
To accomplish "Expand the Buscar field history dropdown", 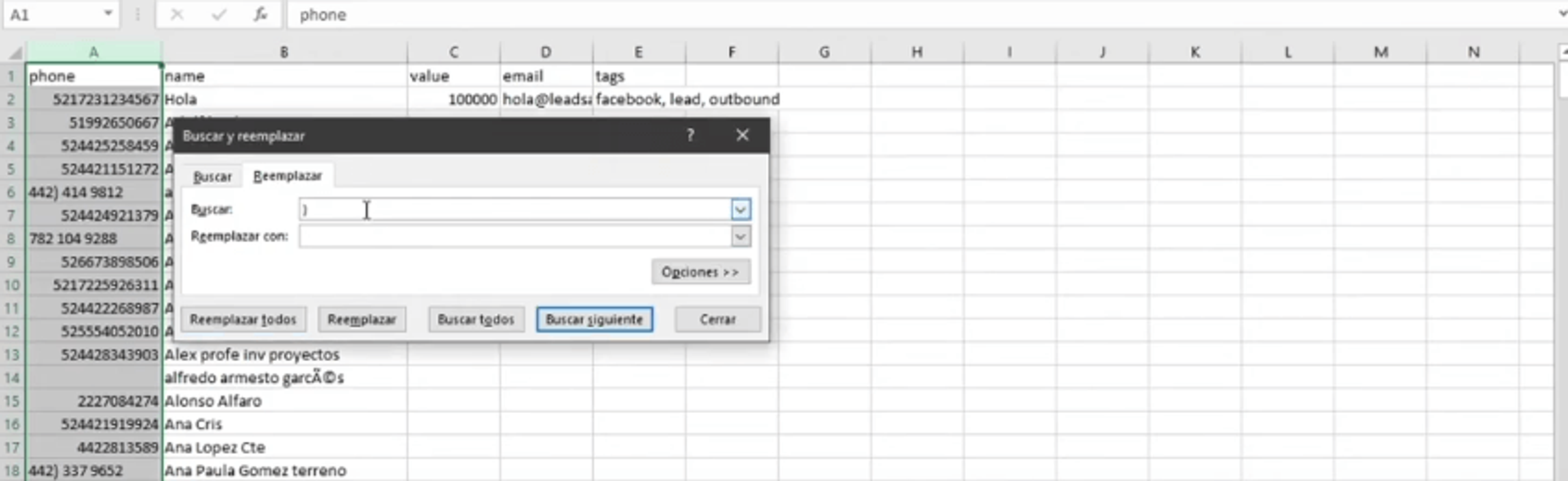I will [x=740, y=210].
